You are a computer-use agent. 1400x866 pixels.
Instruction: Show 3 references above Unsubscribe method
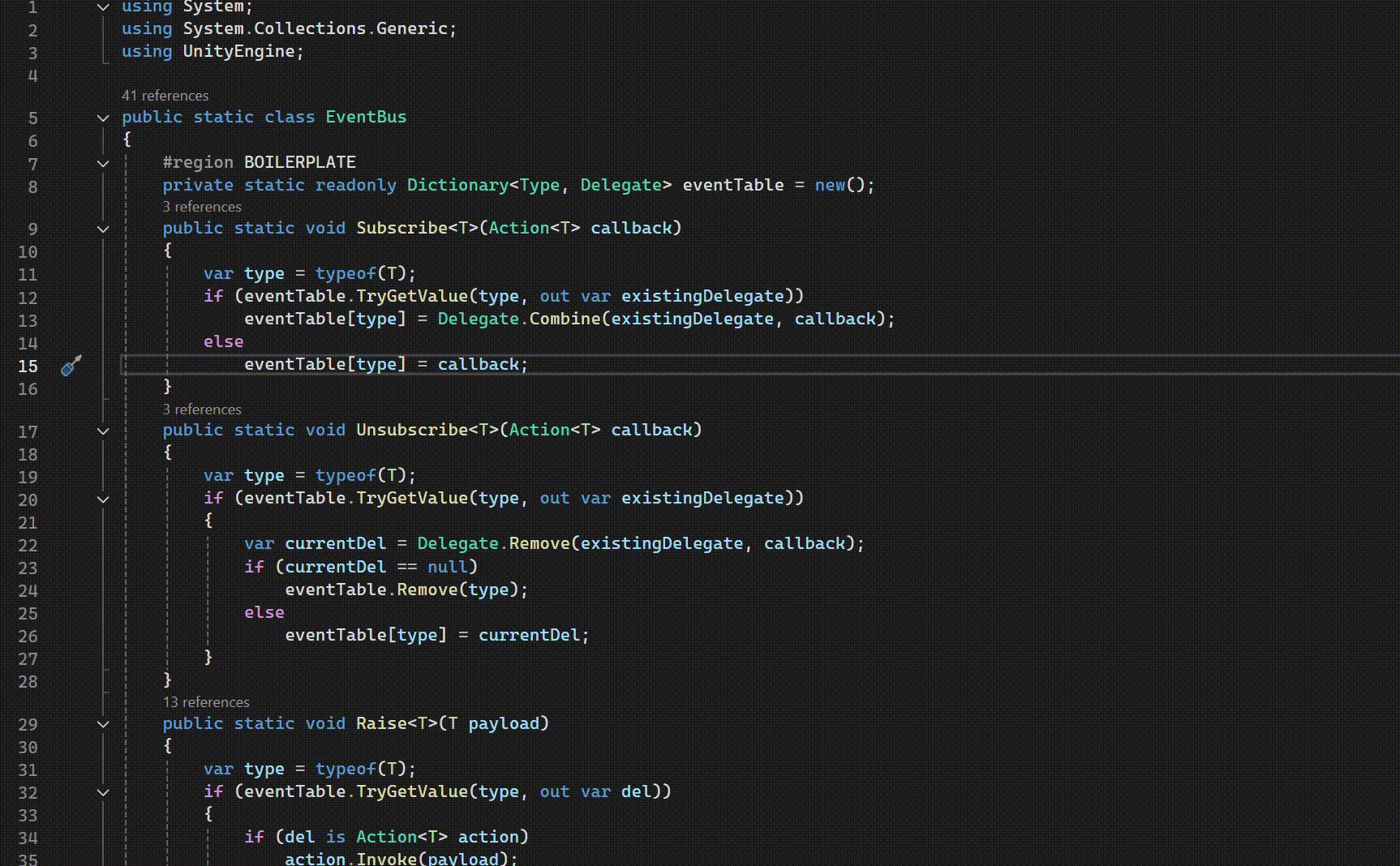click(x=202, y=409)
